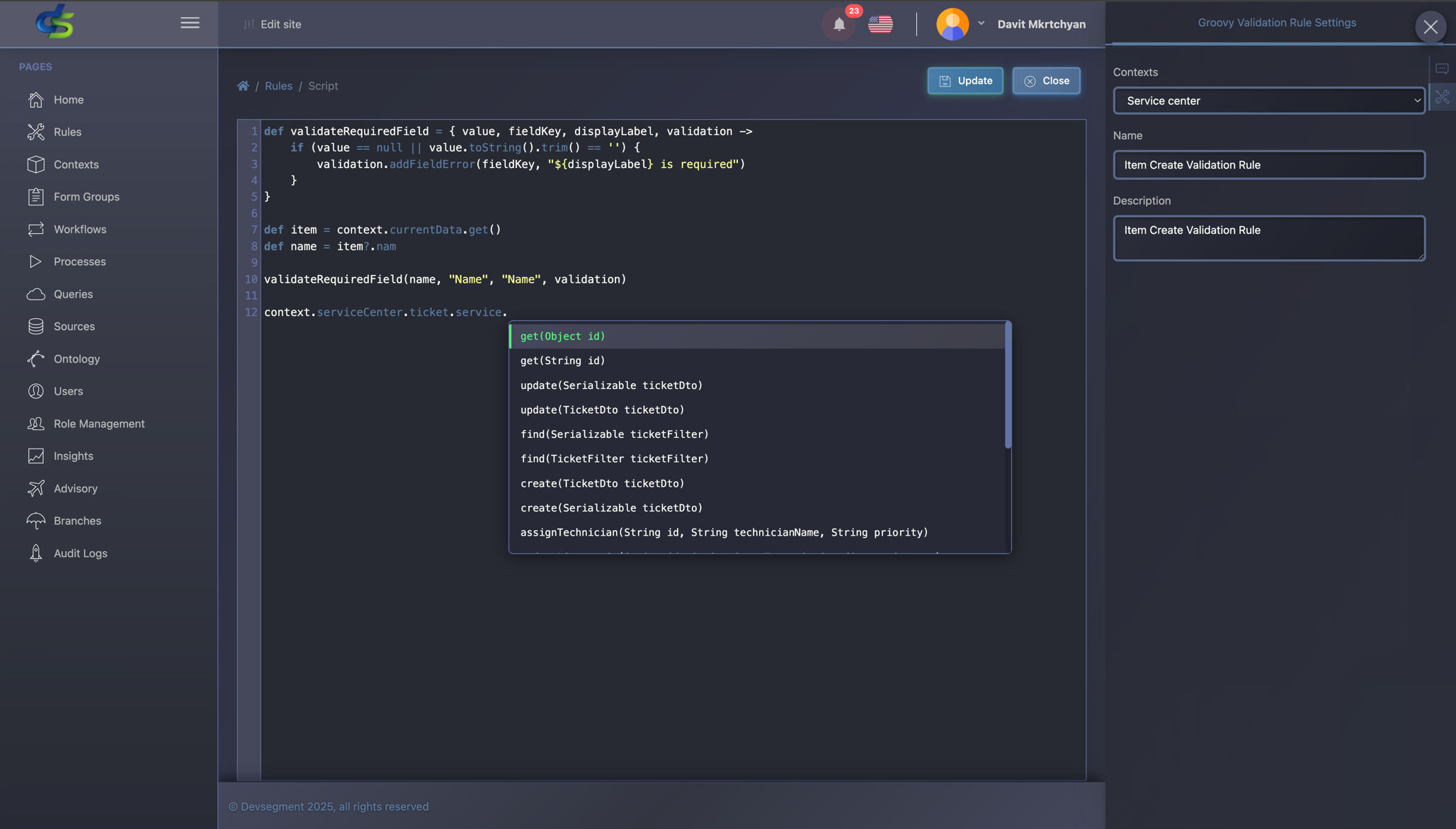The image size is (1456, 829).
Task: Open the language flag selector
Action: 880,23
